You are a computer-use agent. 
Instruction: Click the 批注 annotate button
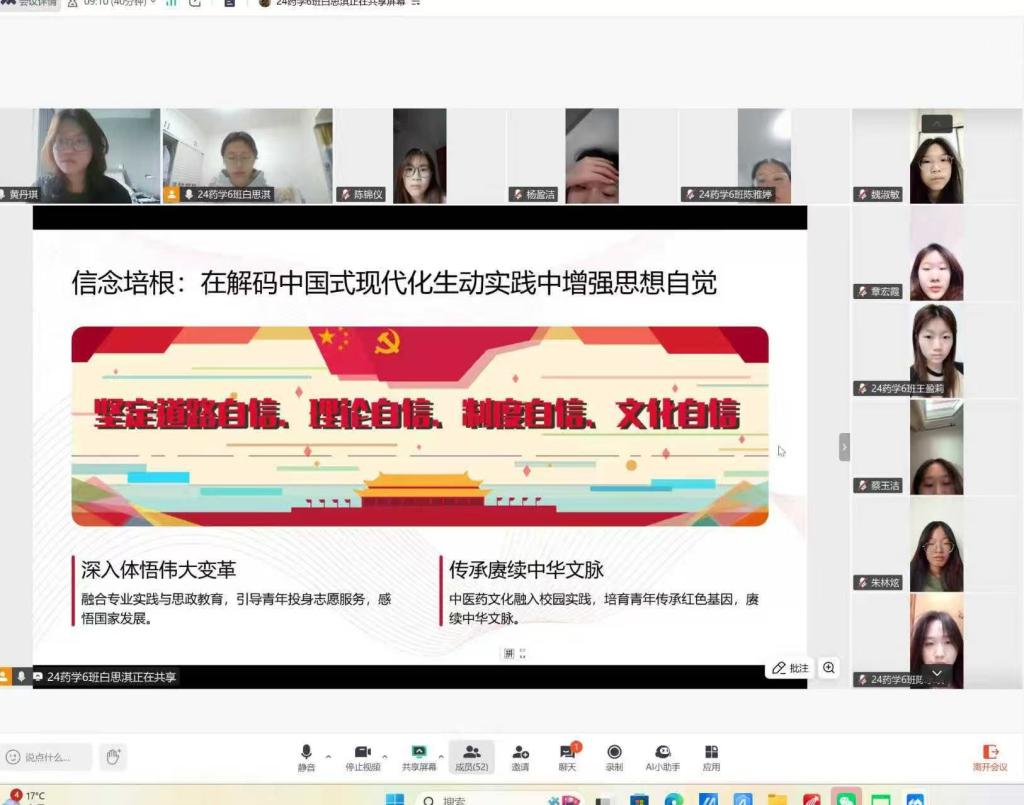(790, 668)
